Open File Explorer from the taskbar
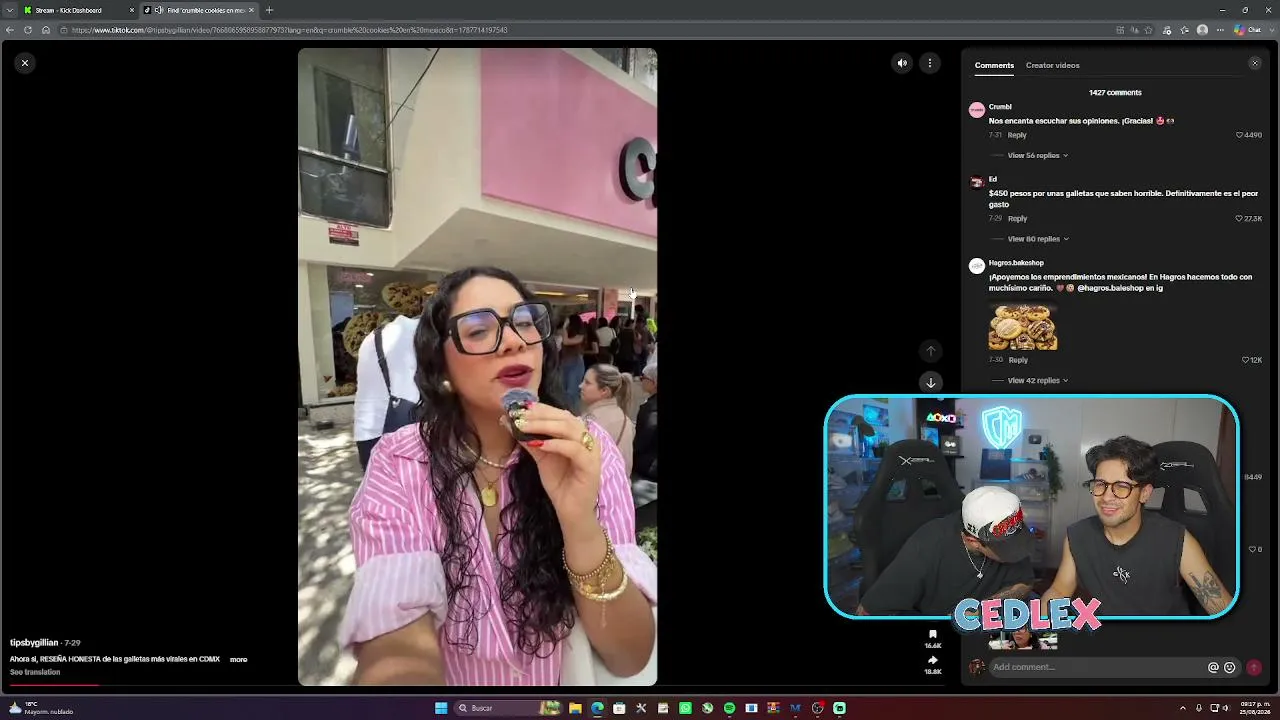 point(575,708)
